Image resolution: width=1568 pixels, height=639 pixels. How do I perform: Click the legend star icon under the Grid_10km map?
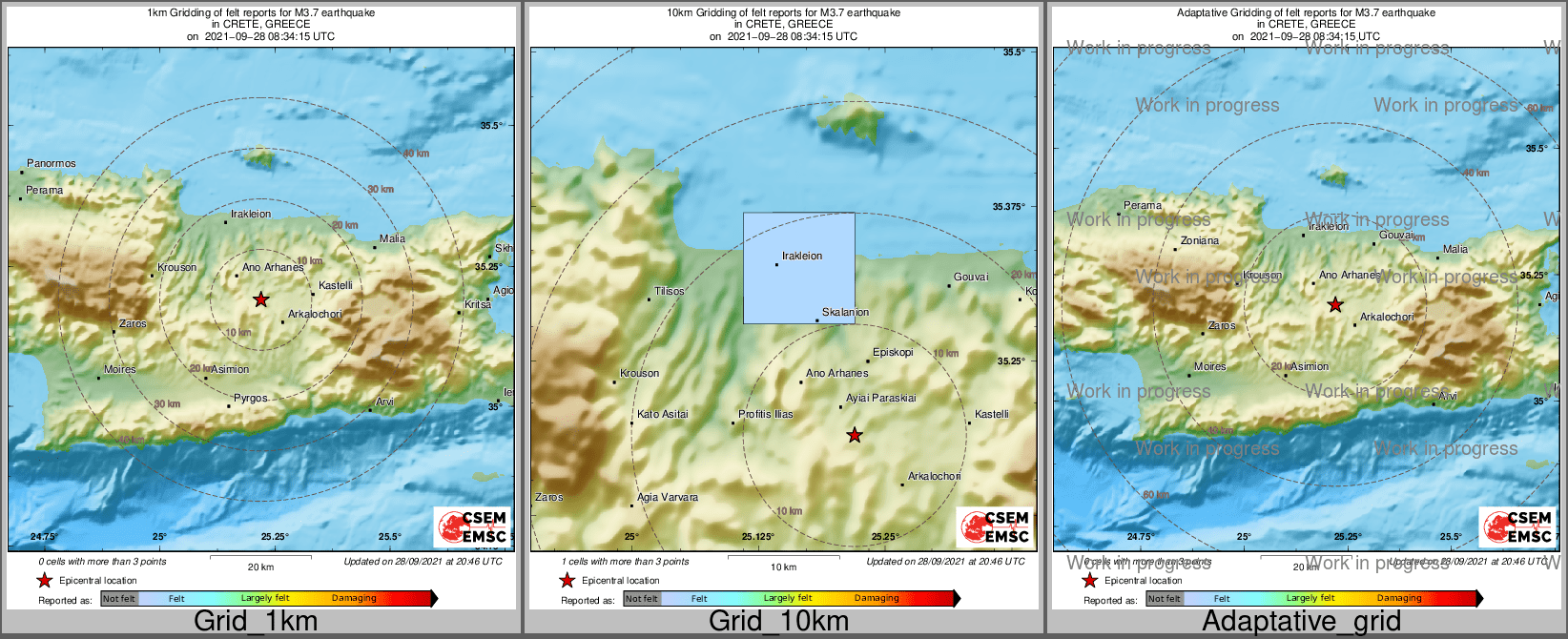click(x=567, y=580)
